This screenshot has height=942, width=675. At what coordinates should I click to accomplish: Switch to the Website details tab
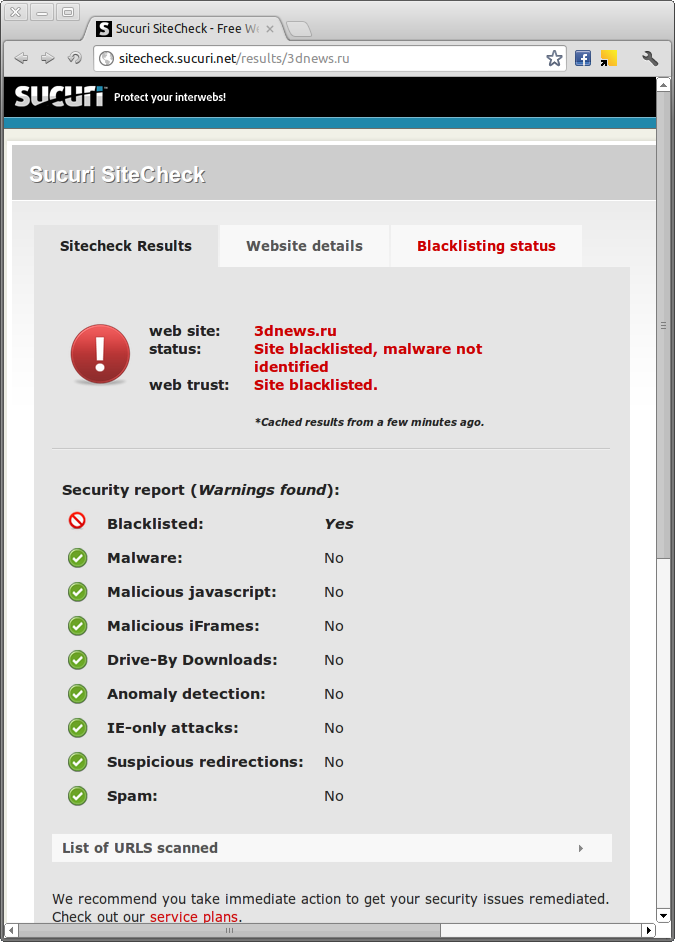(304, 246)
